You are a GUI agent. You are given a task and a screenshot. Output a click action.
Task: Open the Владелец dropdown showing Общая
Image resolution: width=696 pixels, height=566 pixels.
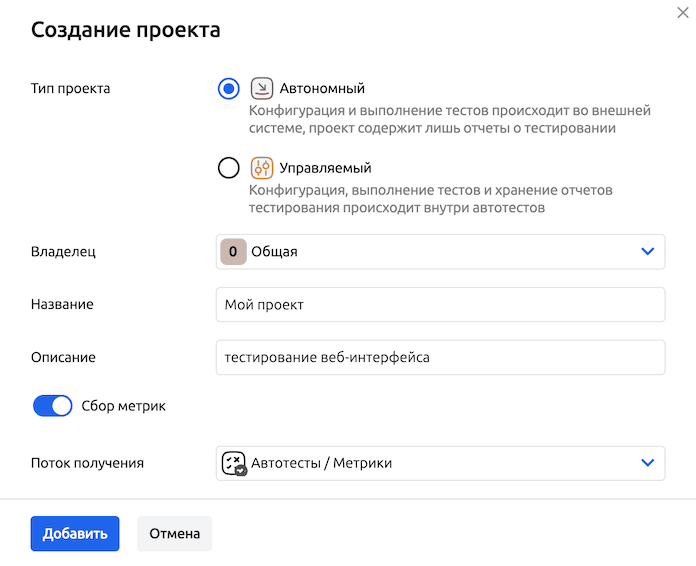[440, 252]
